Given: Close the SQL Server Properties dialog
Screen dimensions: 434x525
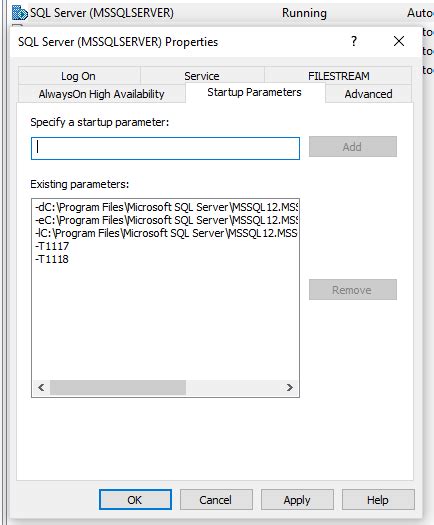Looking at the screenshot, I should (x=399, y=42).
